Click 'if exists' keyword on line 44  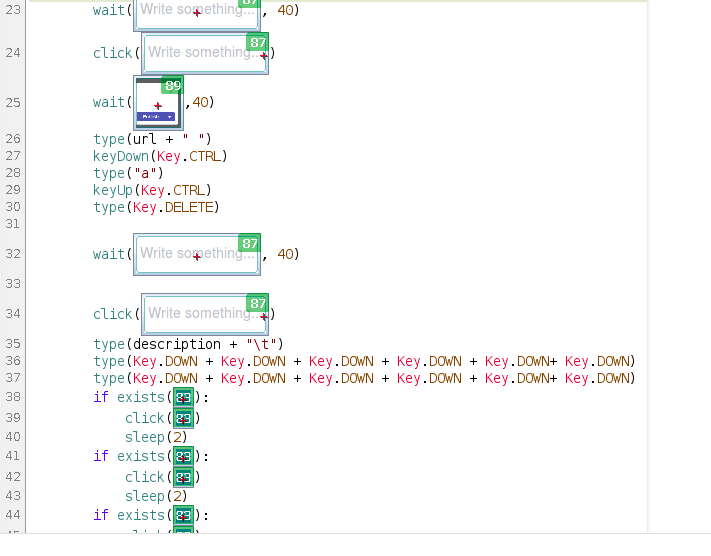pos(129,515)
